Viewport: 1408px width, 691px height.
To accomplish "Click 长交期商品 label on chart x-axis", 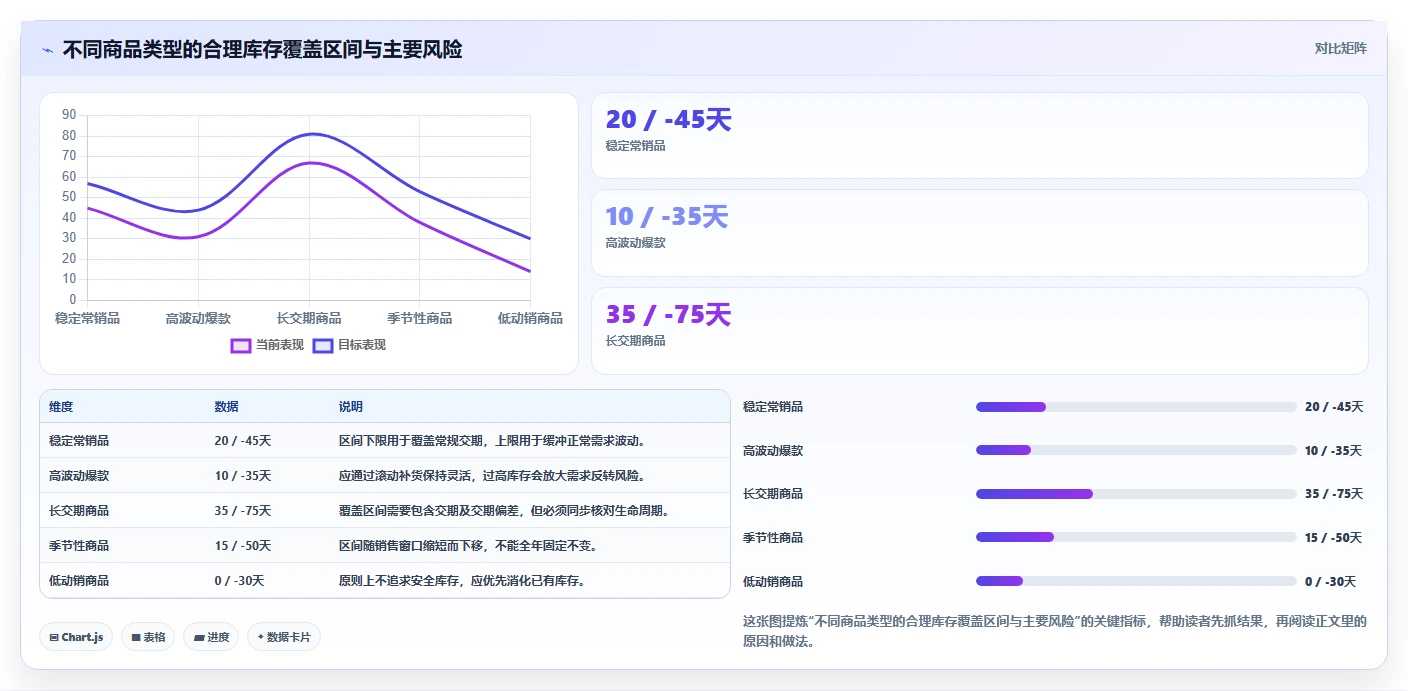I will pos(309,318).
